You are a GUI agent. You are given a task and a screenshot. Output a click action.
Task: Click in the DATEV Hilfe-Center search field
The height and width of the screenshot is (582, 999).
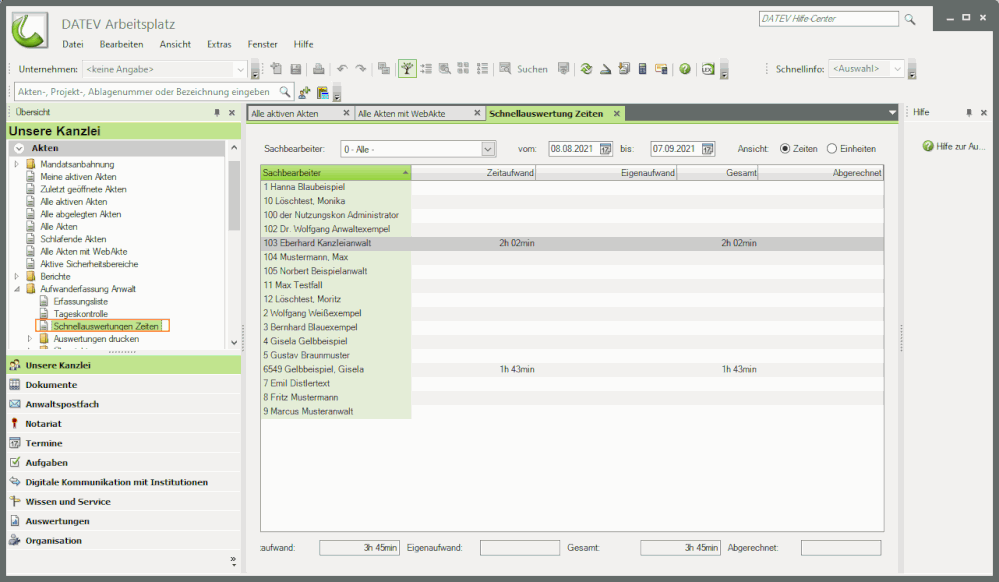[x=828, y=19]
